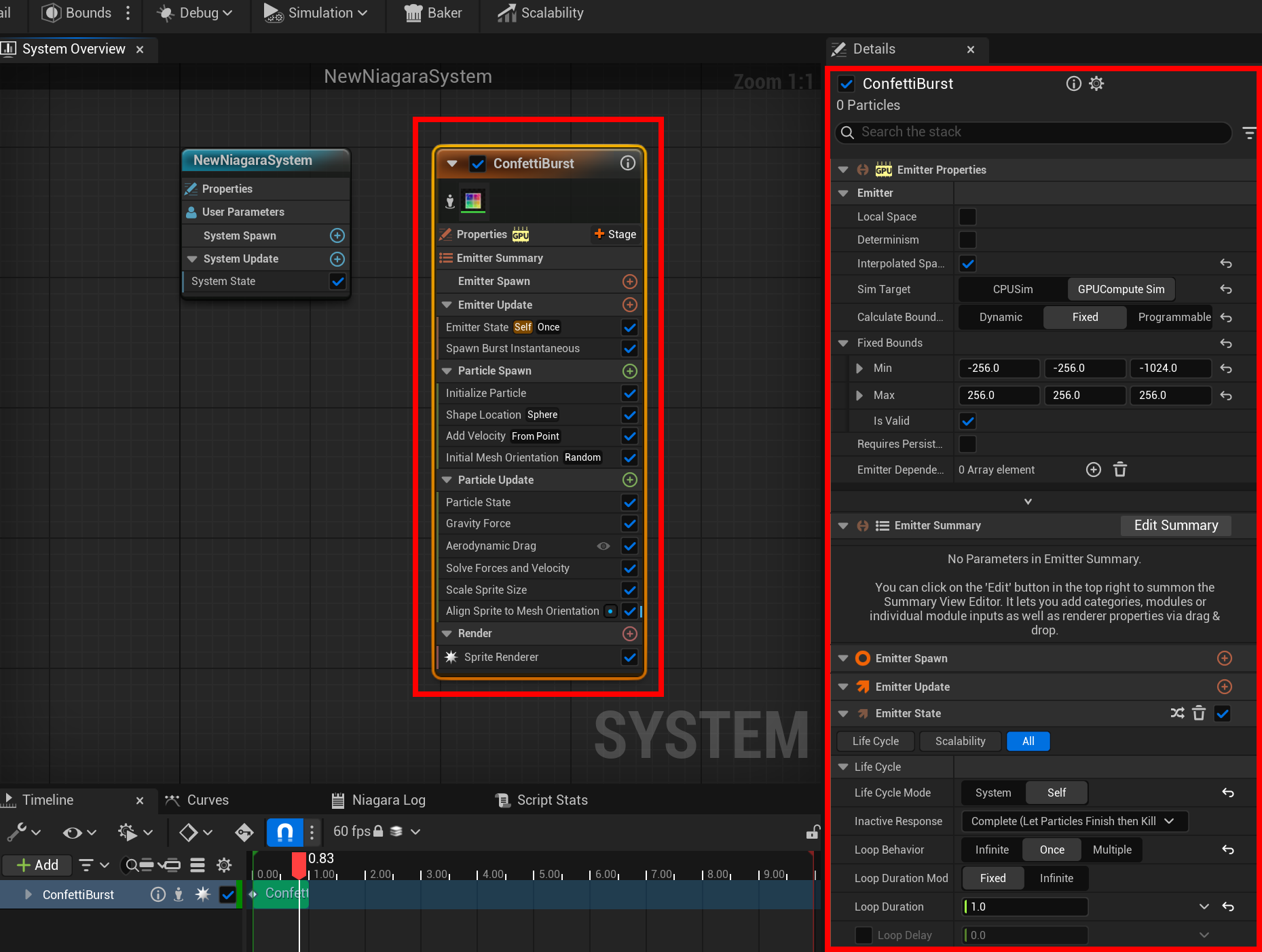Add module to Particle Spawn group
This screenshot has height=952, width=1262.
(x=630, y=370)
